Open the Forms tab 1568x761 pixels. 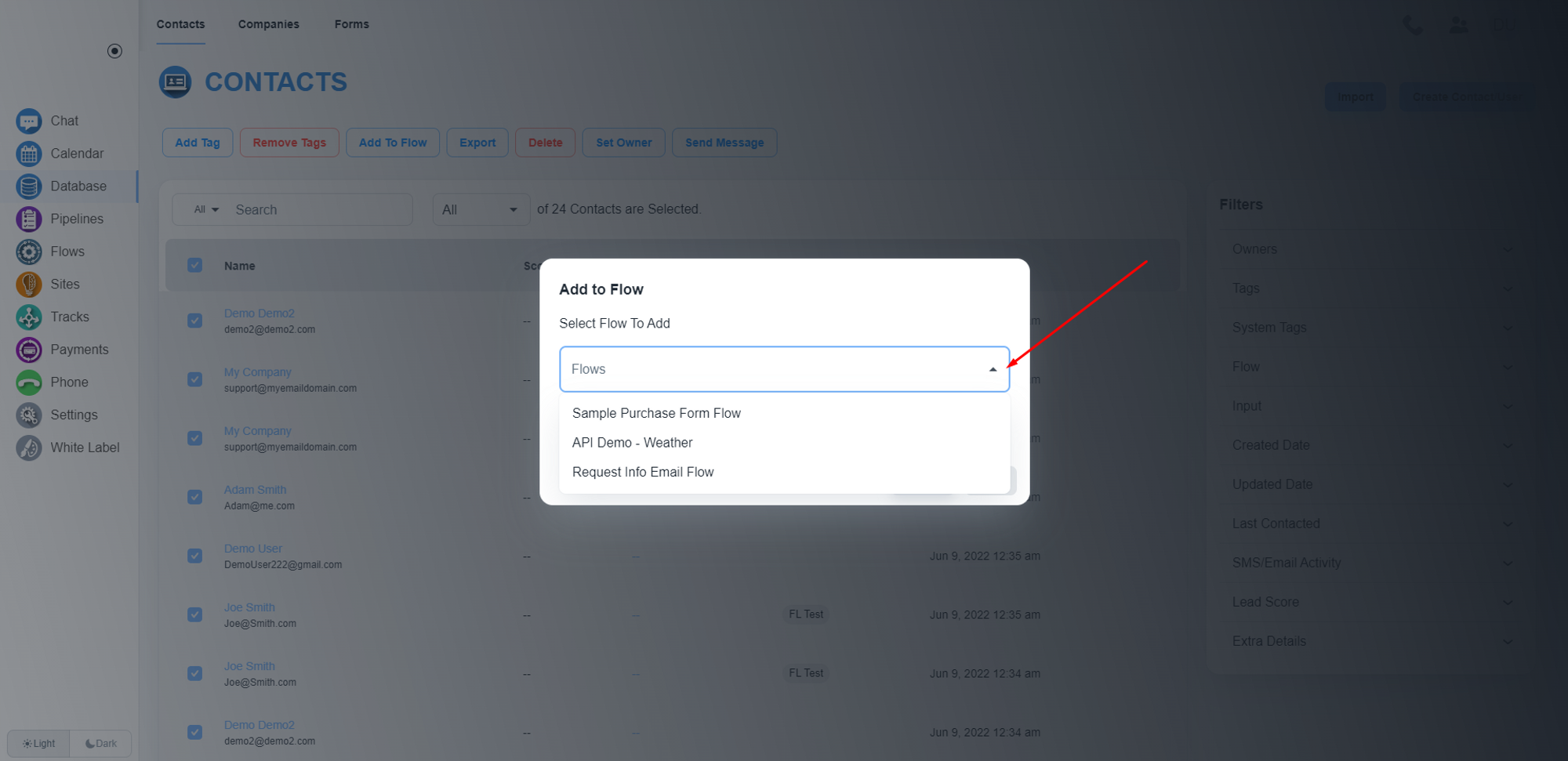pyautogui.click(x=351, y=24)
